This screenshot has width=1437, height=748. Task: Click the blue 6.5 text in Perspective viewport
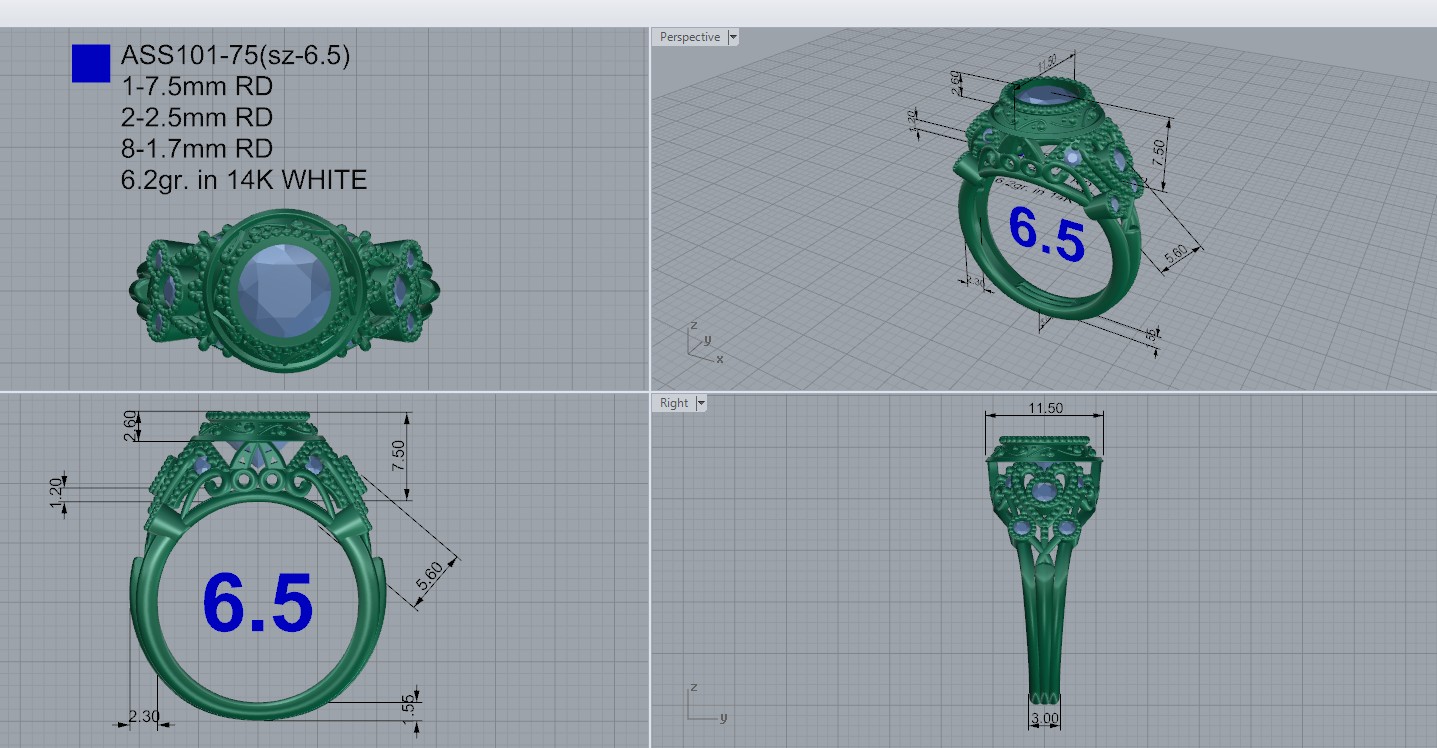click(x=1046, y=235)
